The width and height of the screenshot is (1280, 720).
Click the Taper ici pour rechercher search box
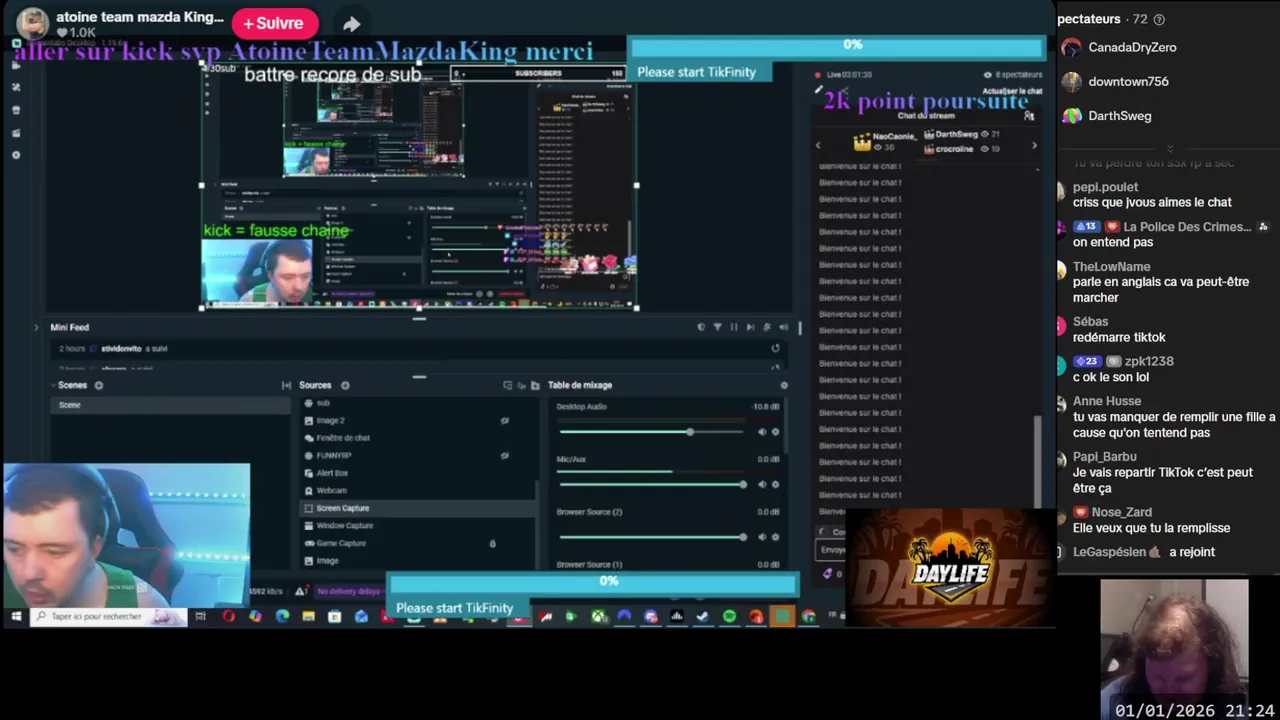coord(109,617)
